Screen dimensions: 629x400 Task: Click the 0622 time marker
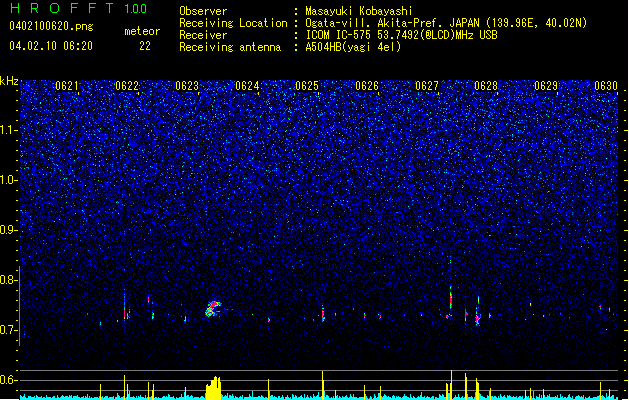pyautogui.click(x=127, y=86)
